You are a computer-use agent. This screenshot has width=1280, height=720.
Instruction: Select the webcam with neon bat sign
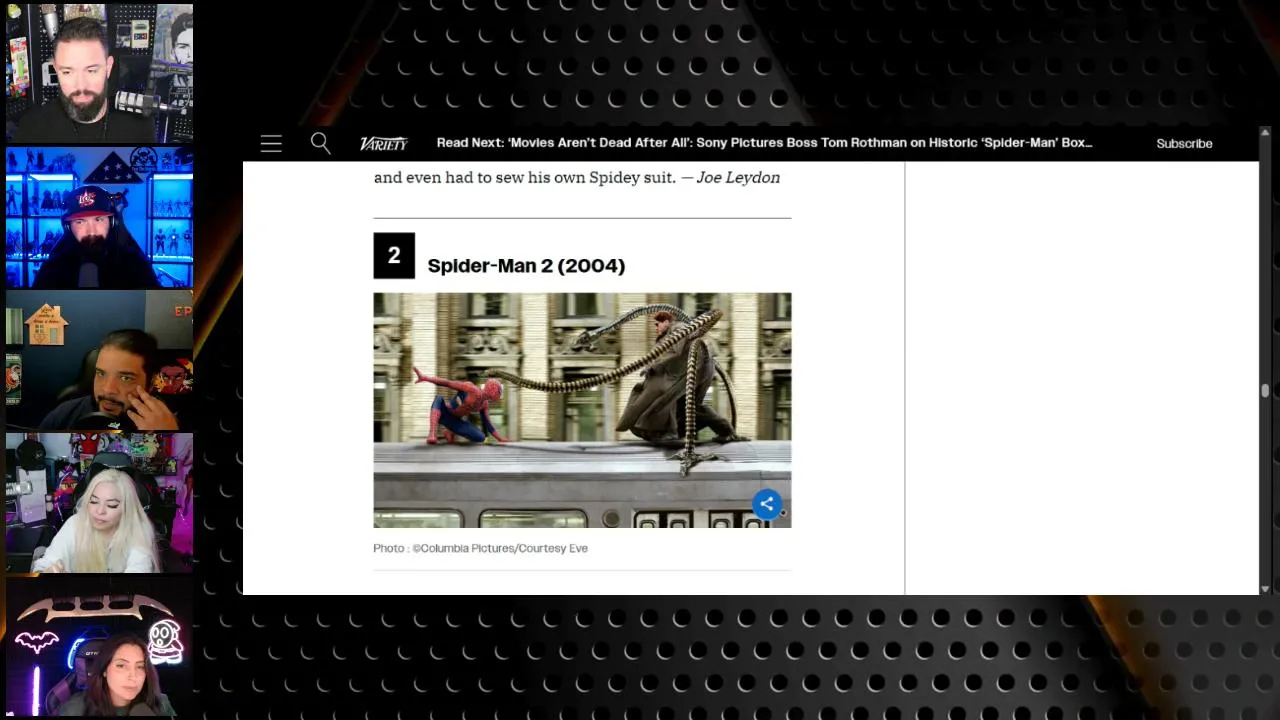[99, 647]
